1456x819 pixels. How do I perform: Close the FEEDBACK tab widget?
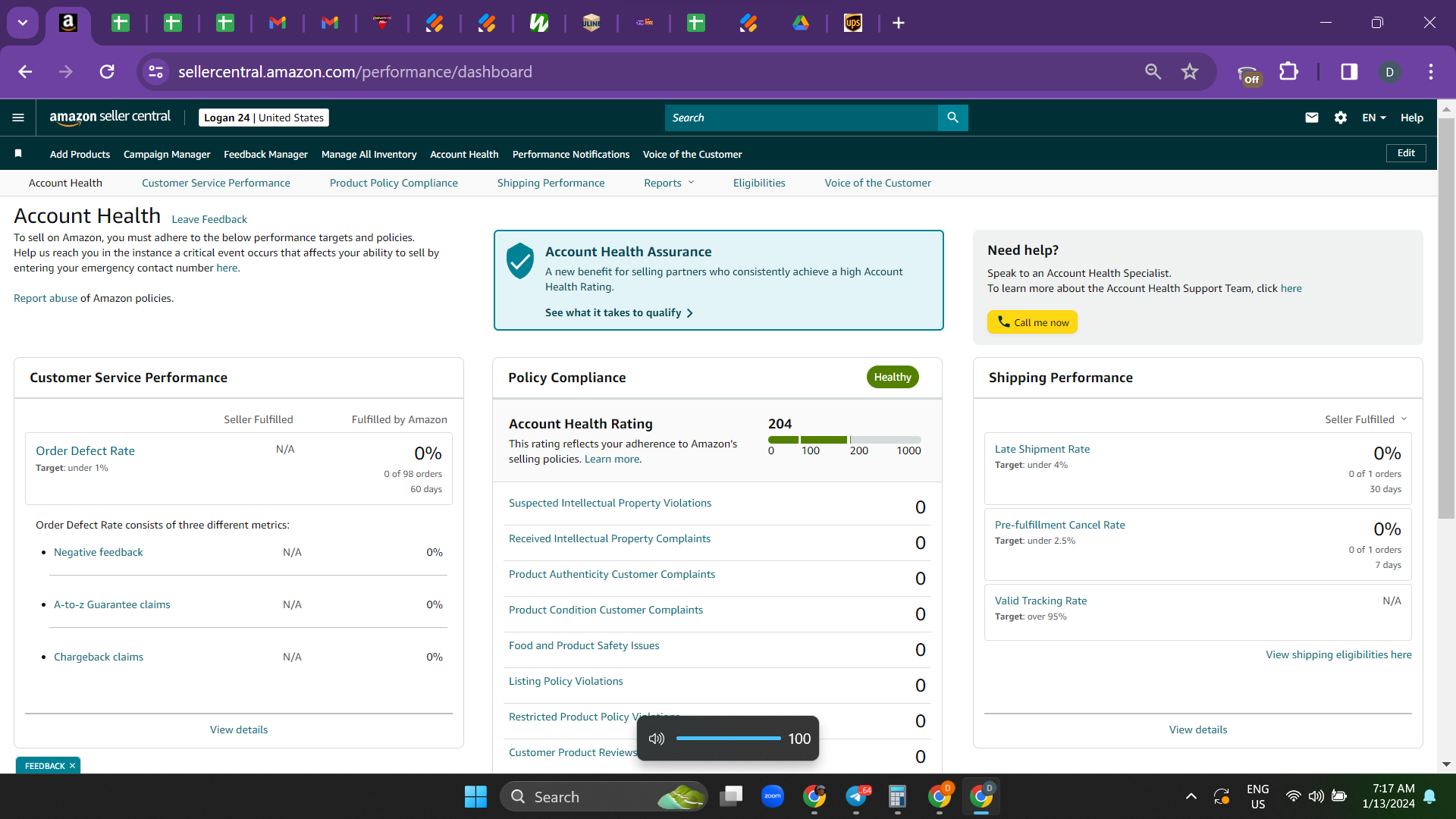click(x=72, y=766)
